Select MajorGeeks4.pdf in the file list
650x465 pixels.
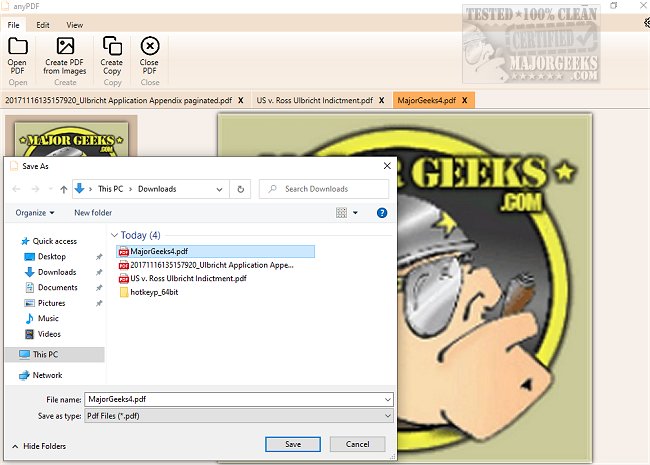click(215, 251)
